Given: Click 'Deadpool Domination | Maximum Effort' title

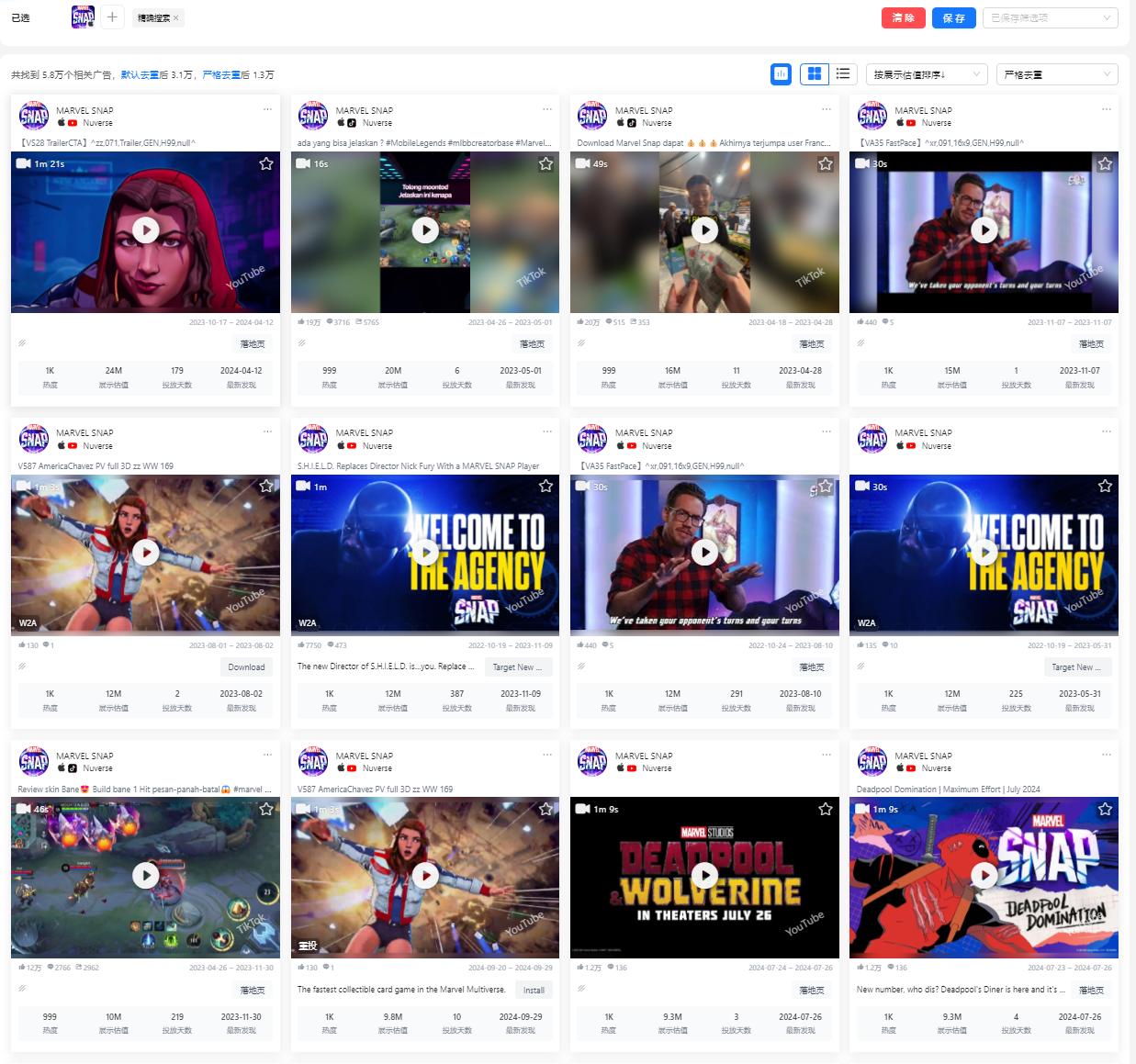Looking at the screenshot, I should click(x=948, y=789).
